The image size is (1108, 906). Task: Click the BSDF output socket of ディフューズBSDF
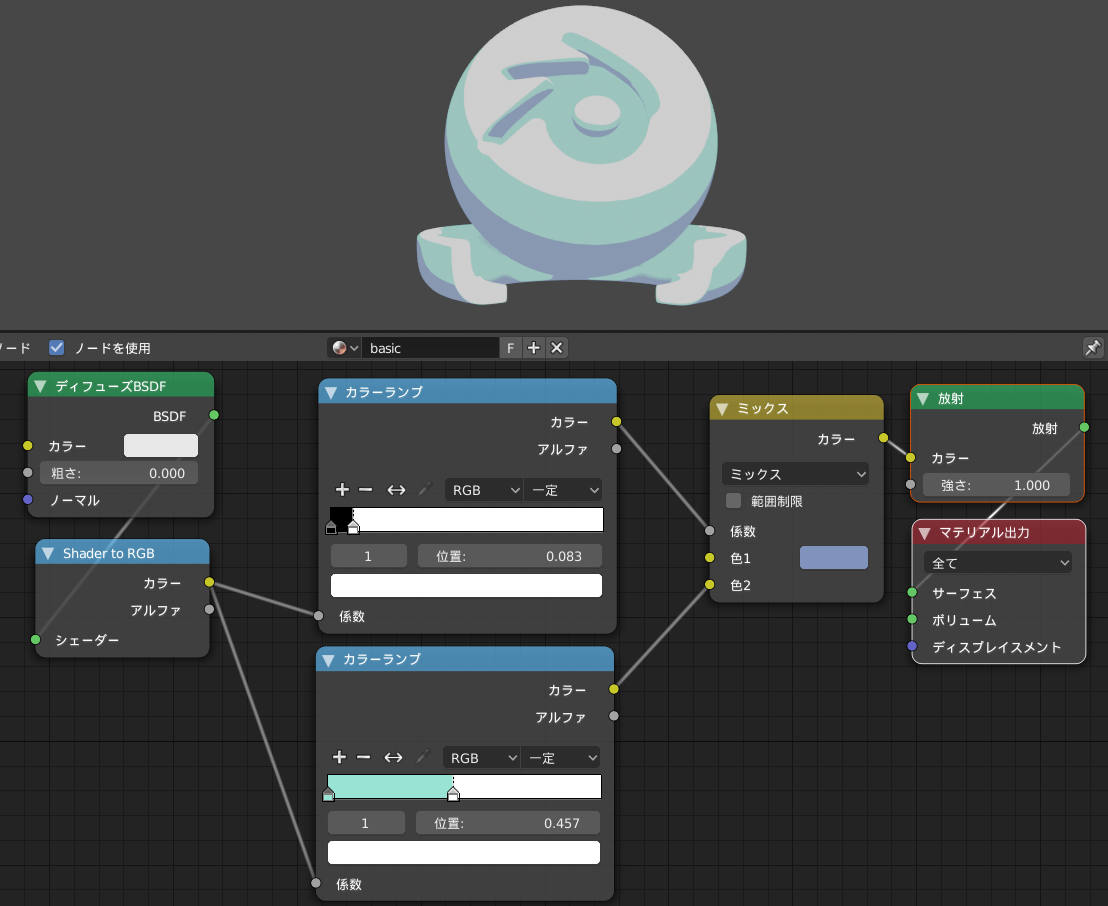point(214,415)
